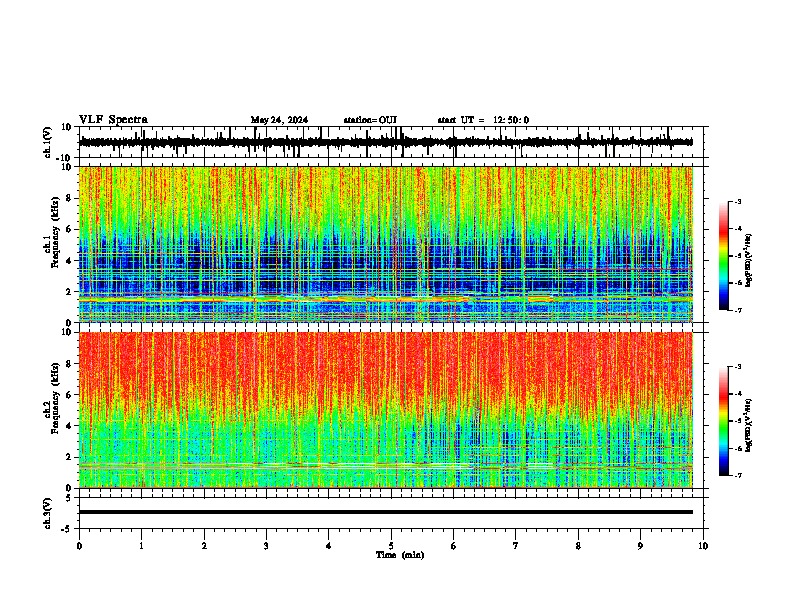Click time axis tick label "10" at far right

pos(703,546)
